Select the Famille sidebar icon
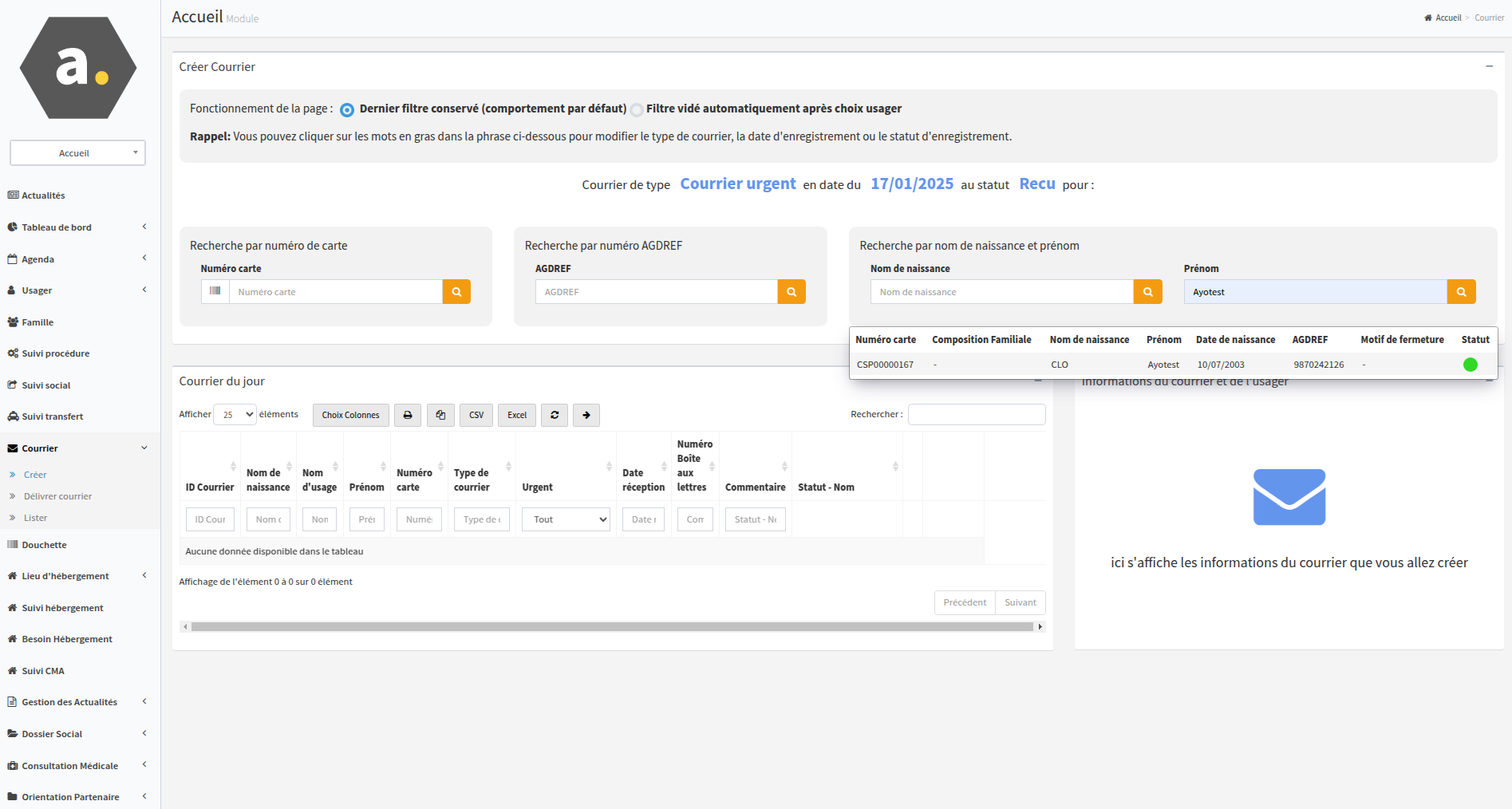Screen dimensions: 1512x809 coord(12,322)
